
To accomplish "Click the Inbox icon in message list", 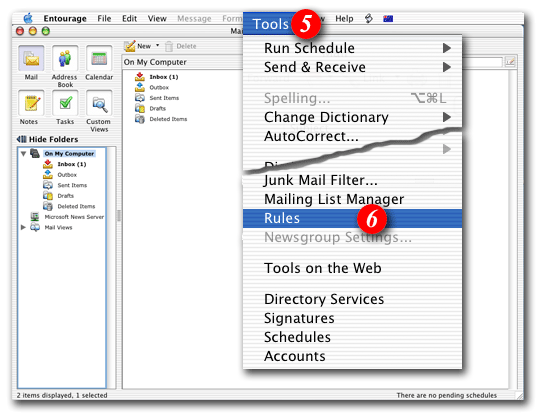I will click(x=140, y=76).
